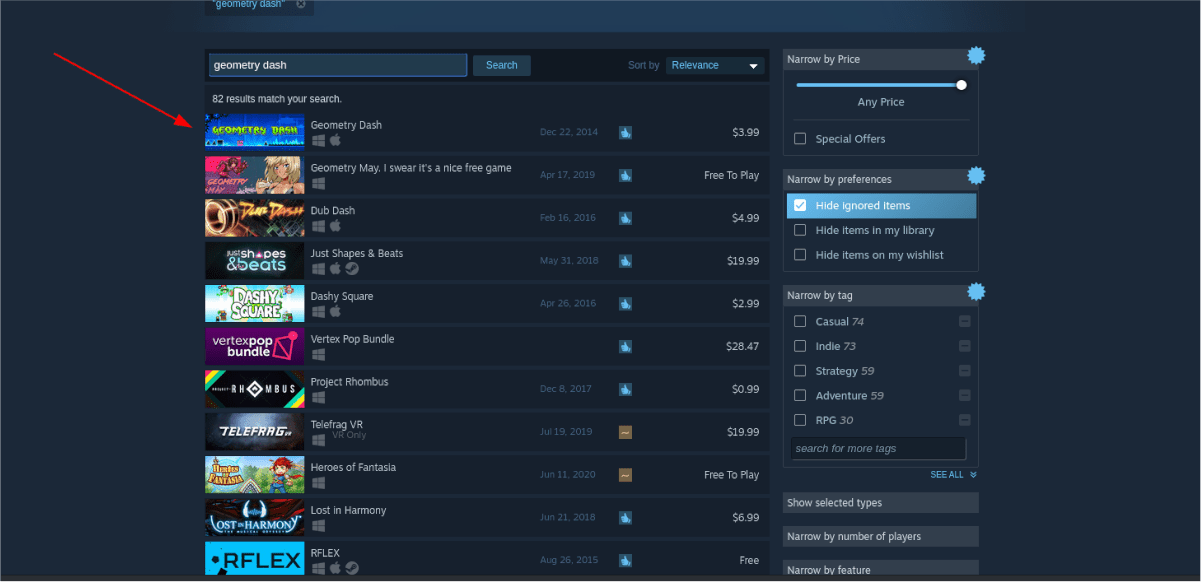
Task: Exclude the Strategy tag with its minus icon
Action: coord(964,371)
